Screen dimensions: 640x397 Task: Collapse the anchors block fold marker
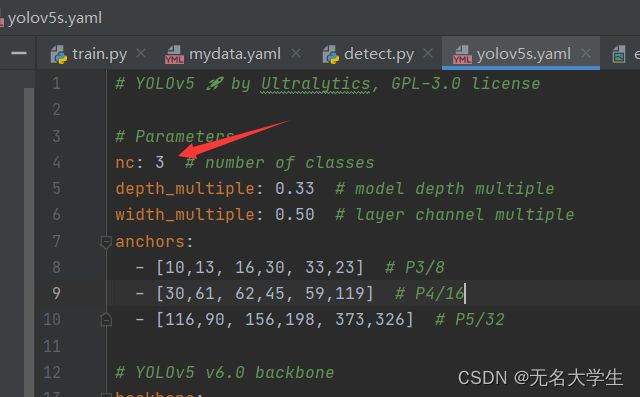tap(106, 242)
